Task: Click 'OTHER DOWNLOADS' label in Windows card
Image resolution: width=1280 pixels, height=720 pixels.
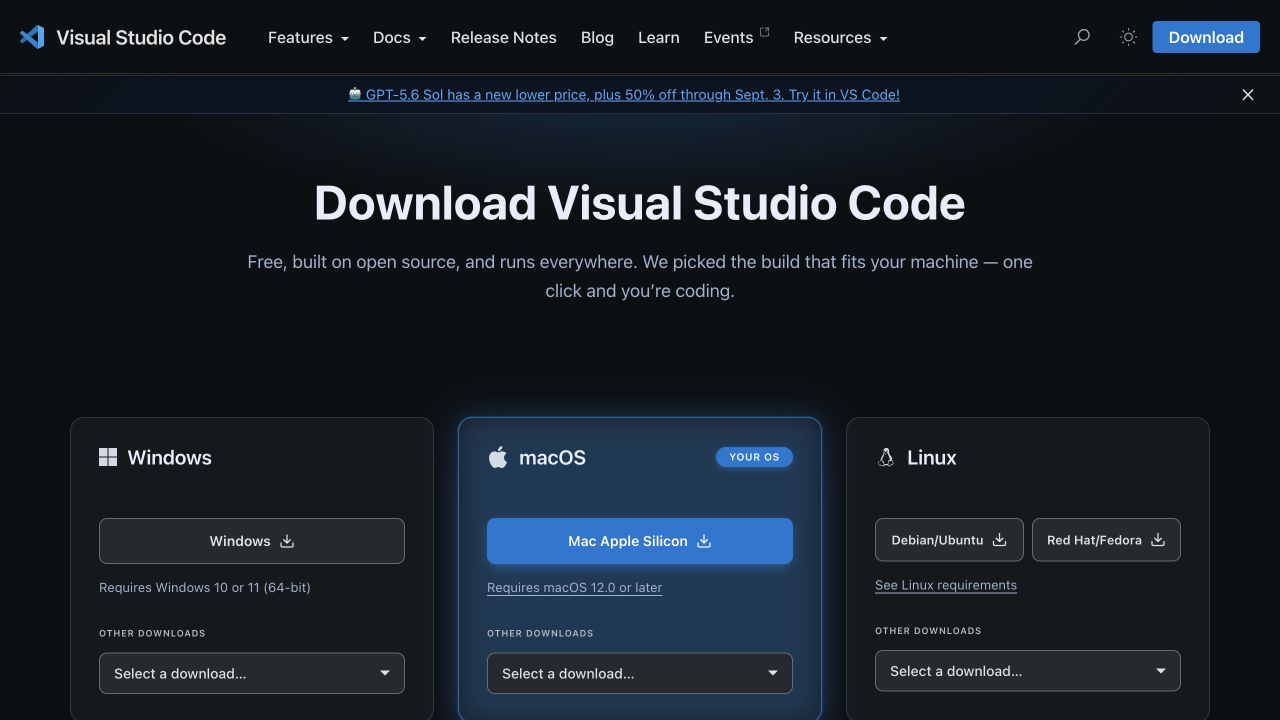Action: pos(152,633)
